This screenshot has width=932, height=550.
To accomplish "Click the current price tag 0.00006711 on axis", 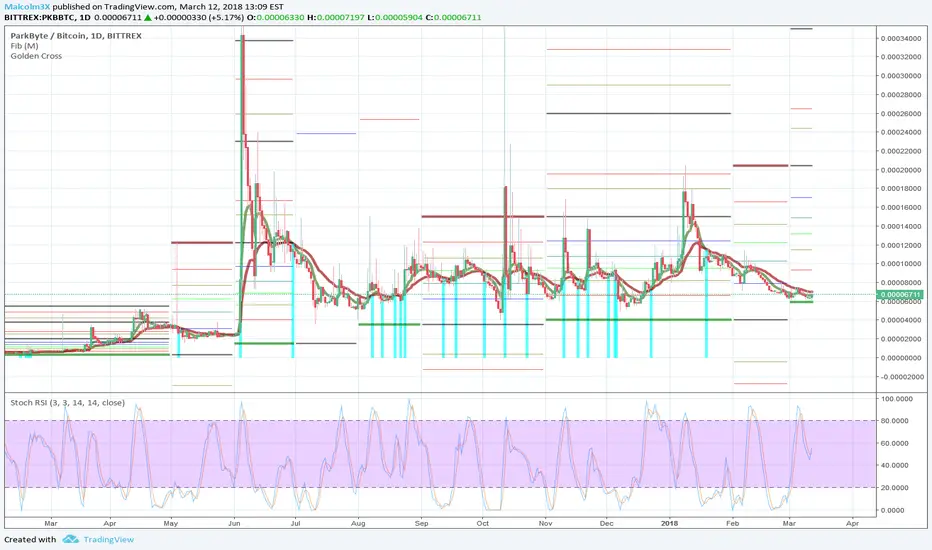I will pyautogui.click(x=900, y=294).
